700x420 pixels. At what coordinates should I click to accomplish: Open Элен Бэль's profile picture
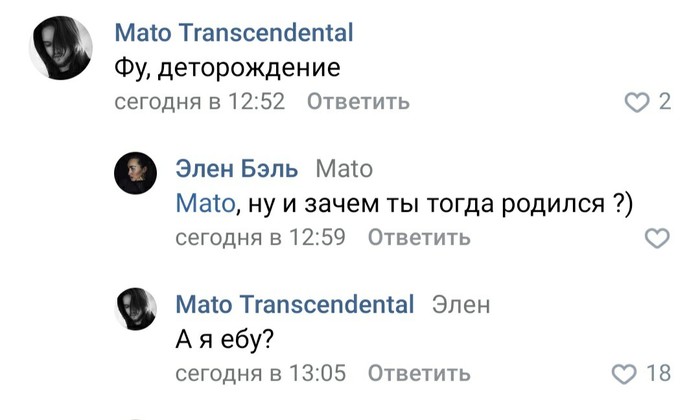pos(136,173)
